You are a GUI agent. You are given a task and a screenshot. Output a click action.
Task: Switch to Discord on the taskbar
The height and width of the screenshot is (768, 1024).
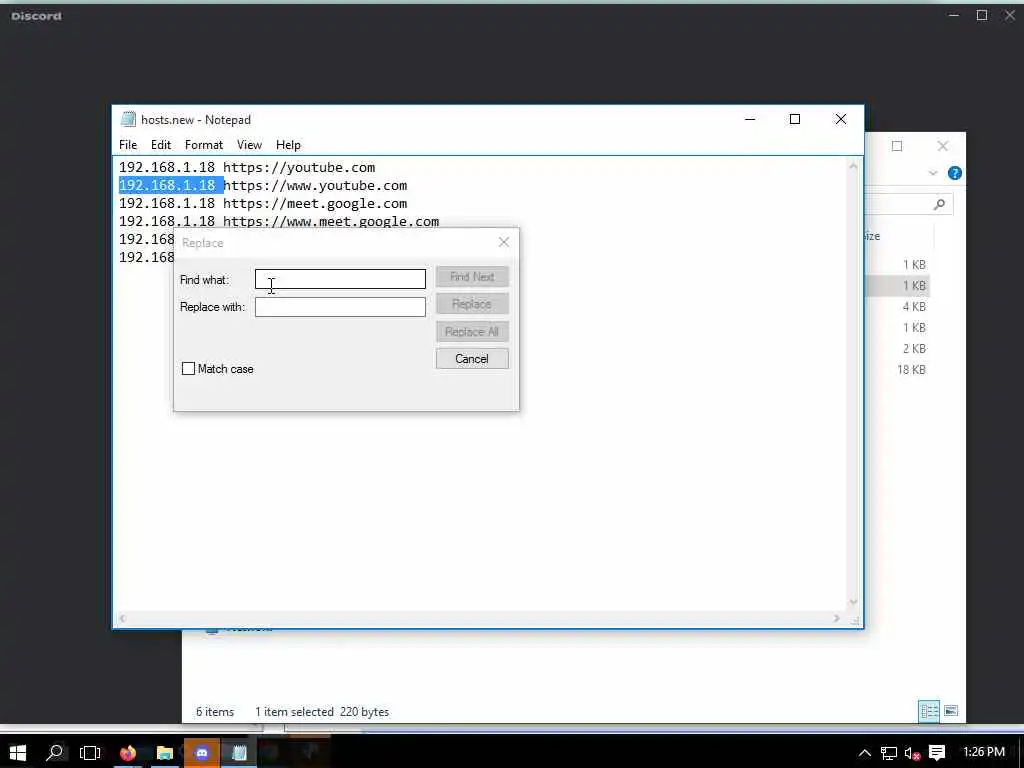coord(202,753)
